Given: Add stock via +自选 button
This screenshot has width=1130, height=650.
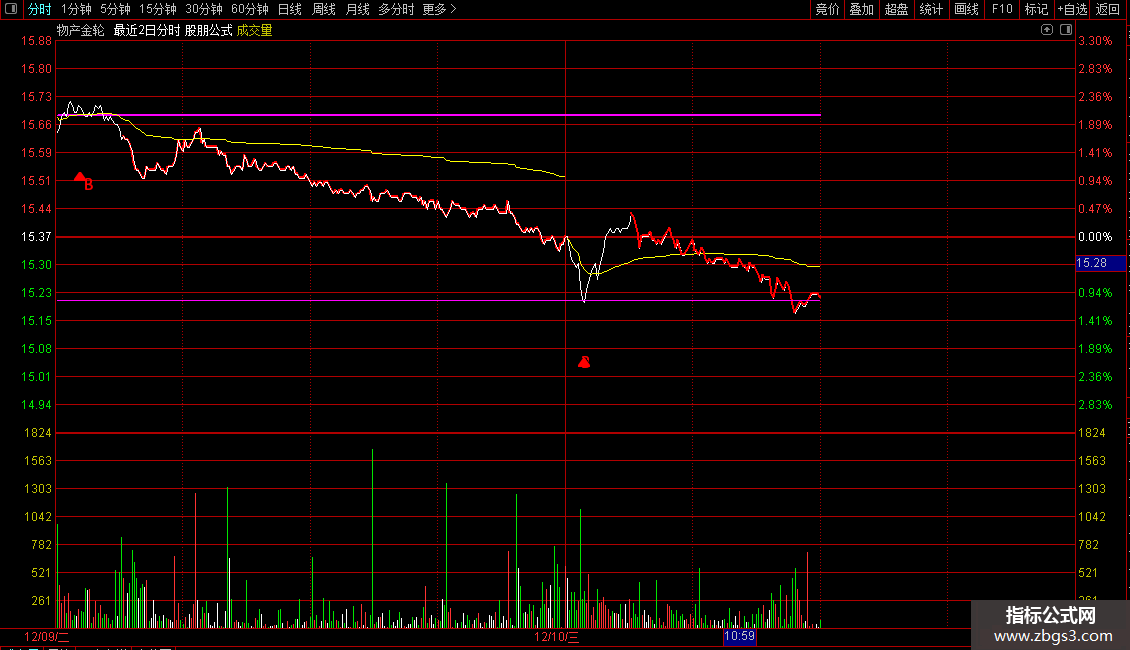Looking at the screenshot, I should 1072,9.
